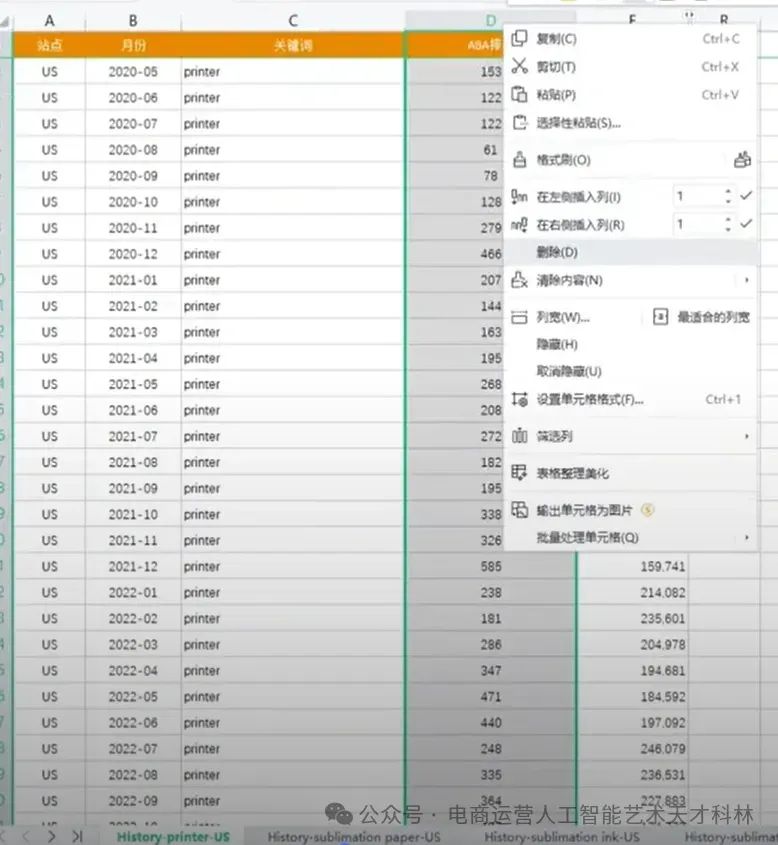Screen dimensions: 778x845
Task: Select column C header
Action: tap(293, 20)
